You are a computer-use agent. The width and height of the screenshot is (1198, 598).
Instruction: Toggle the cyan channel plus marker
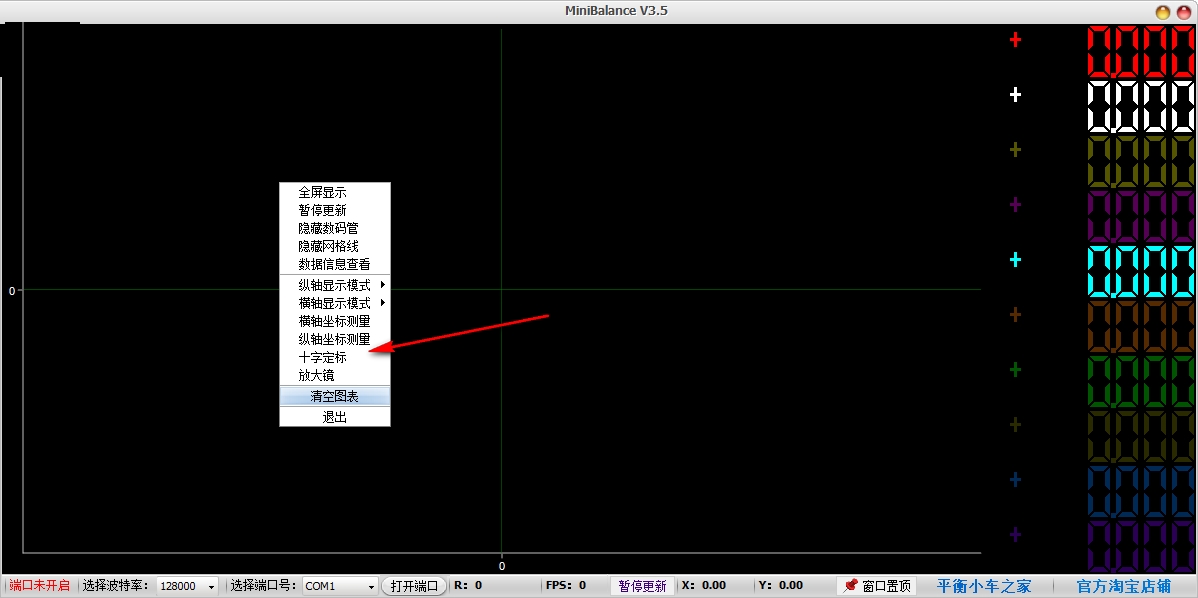coord(1015,260)
